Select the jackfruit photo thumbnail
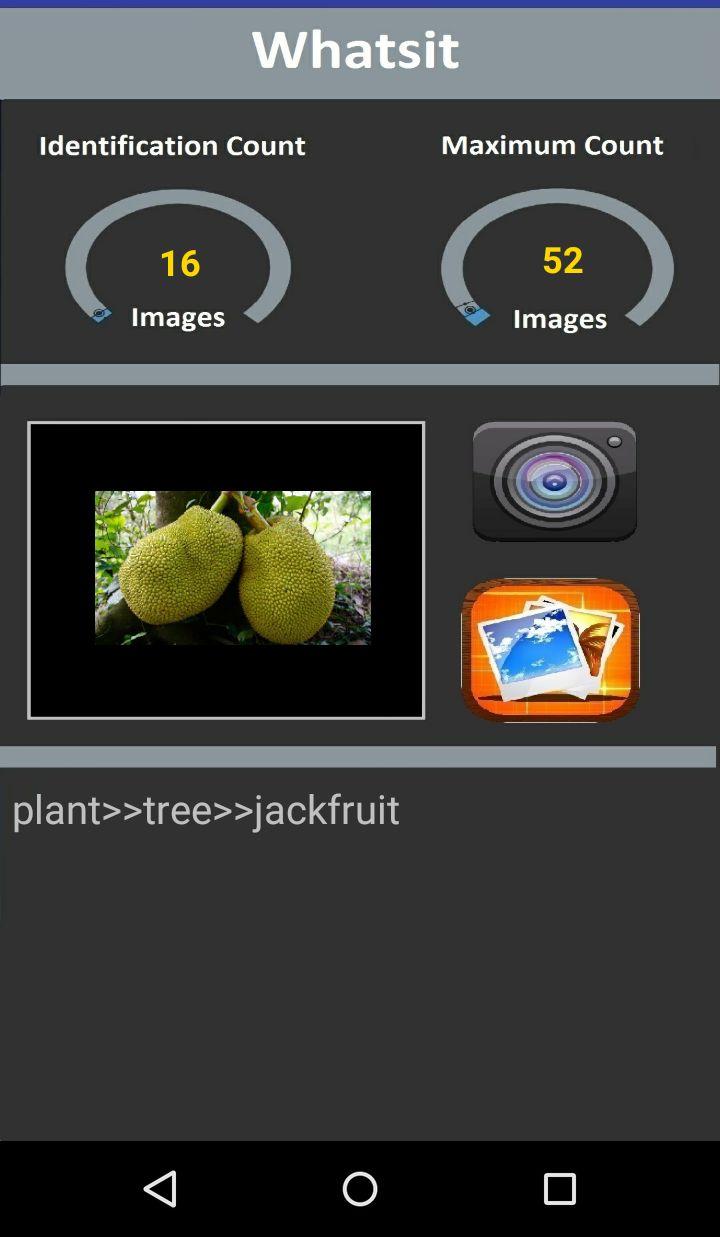The height and width of the screenshot is (1237, 720). click(233, 567)
